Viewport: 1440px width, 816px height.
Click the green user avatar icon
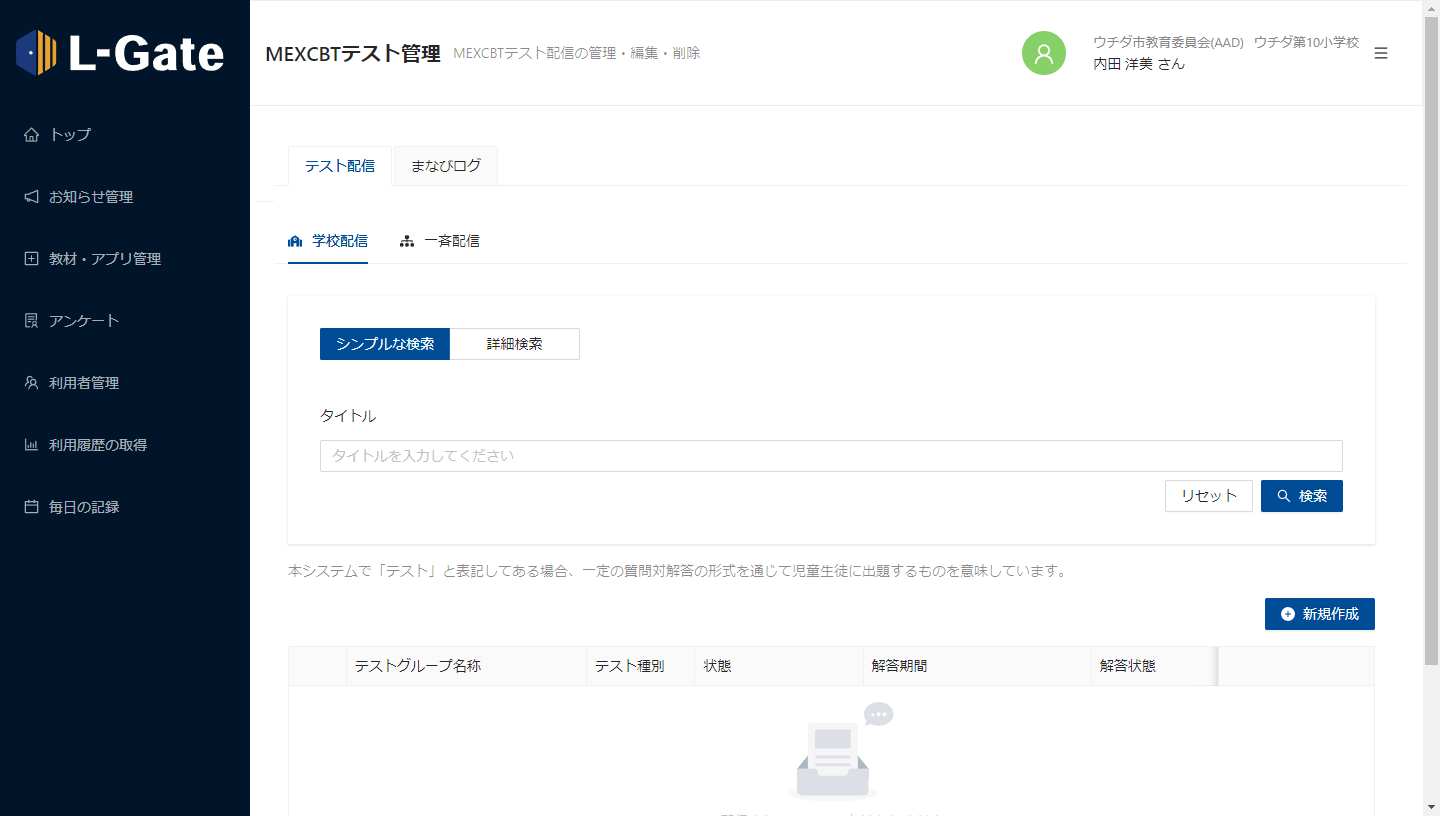pyautogui.click(x=1043, y=53)
